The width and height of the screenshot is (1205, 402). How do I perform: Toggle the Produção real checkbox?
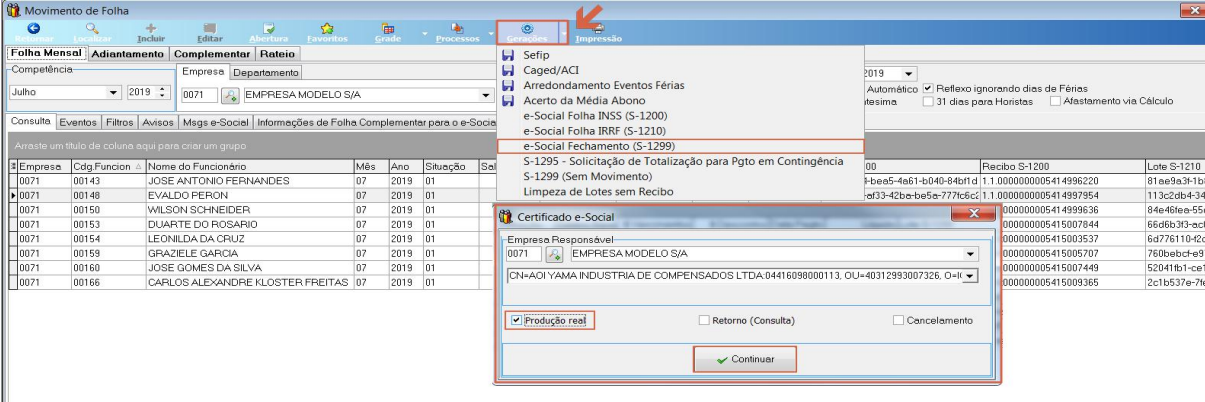click(516, 320)
